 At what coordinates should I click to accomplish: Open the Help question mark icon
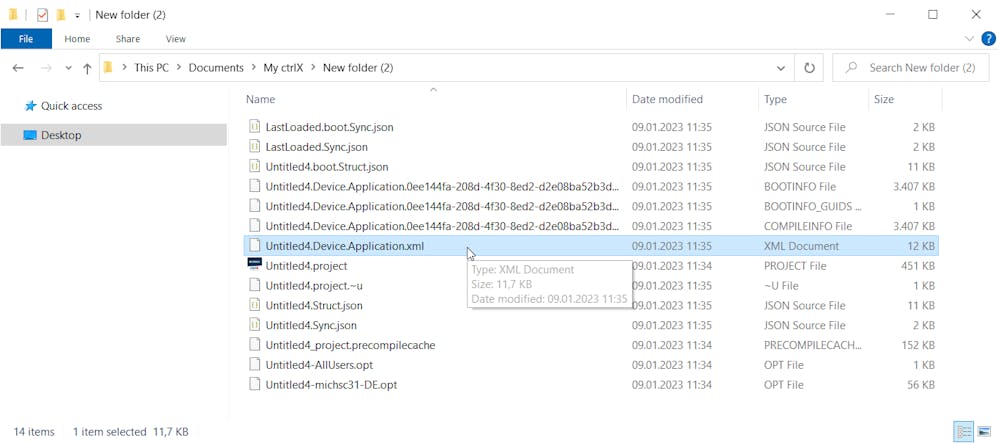pyautogui.click(x=987, y=39)
